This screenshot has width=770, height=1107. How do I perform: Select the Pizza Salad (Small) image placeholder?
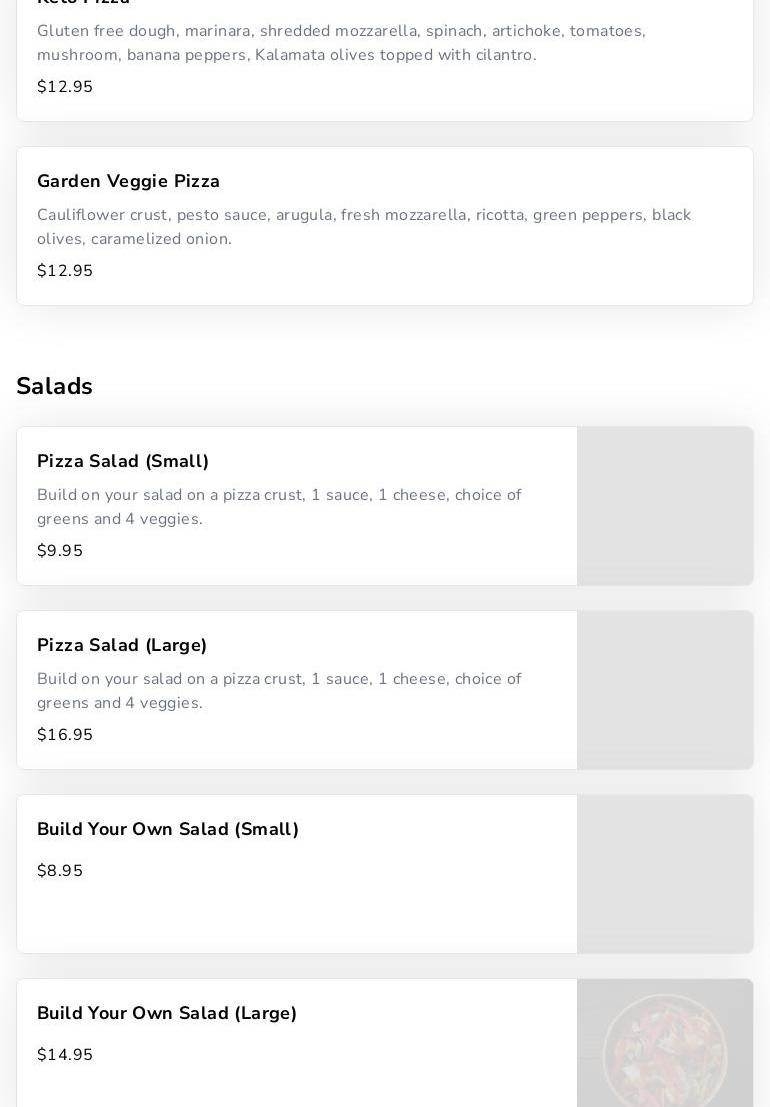click(x=665, y=506)
